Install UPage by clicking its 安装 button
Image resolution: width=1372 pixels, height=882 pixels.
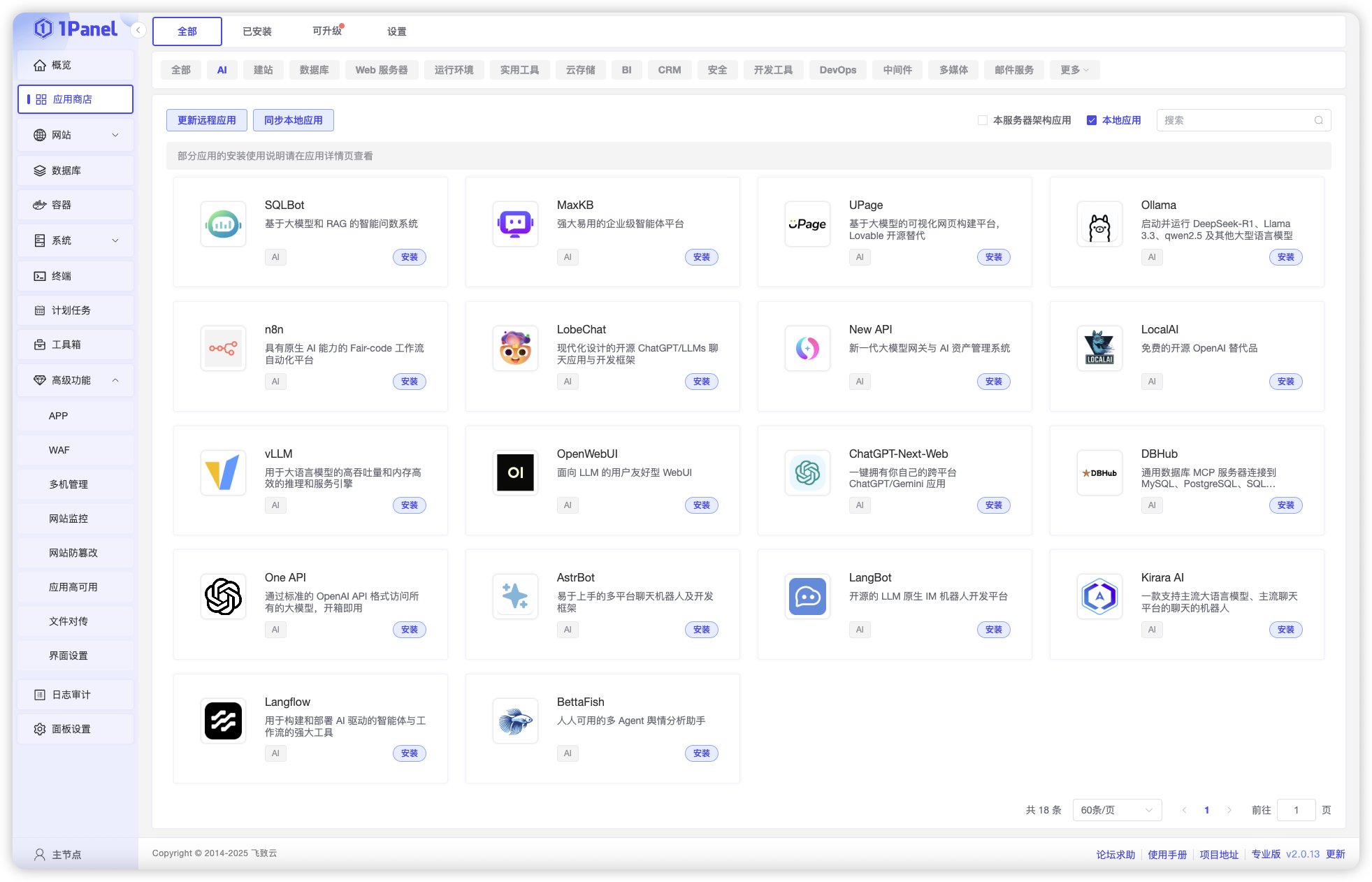coord(993,257)
